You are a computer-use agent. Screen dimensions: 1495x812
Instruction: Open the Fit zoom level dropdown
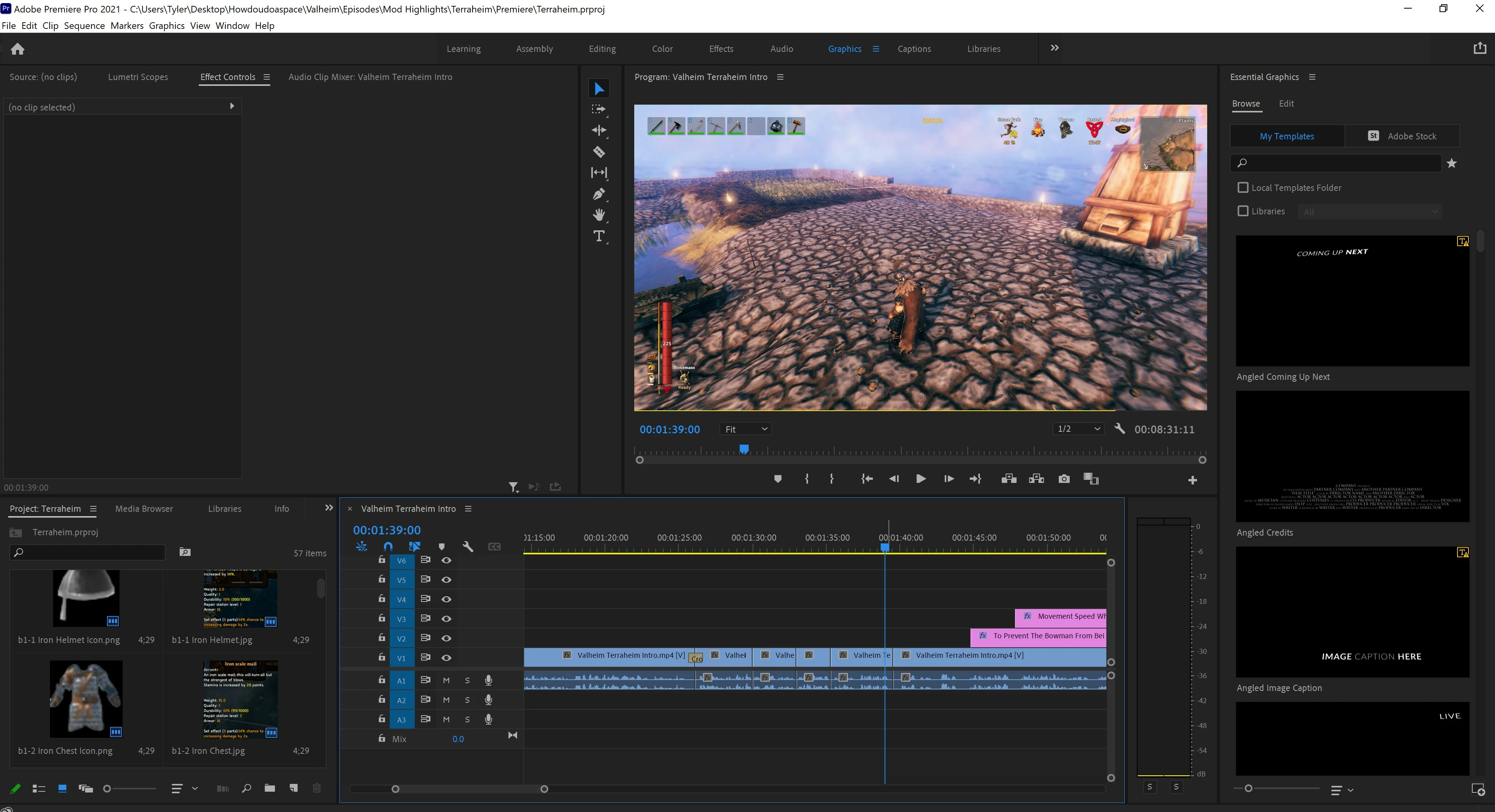[746, 429]
